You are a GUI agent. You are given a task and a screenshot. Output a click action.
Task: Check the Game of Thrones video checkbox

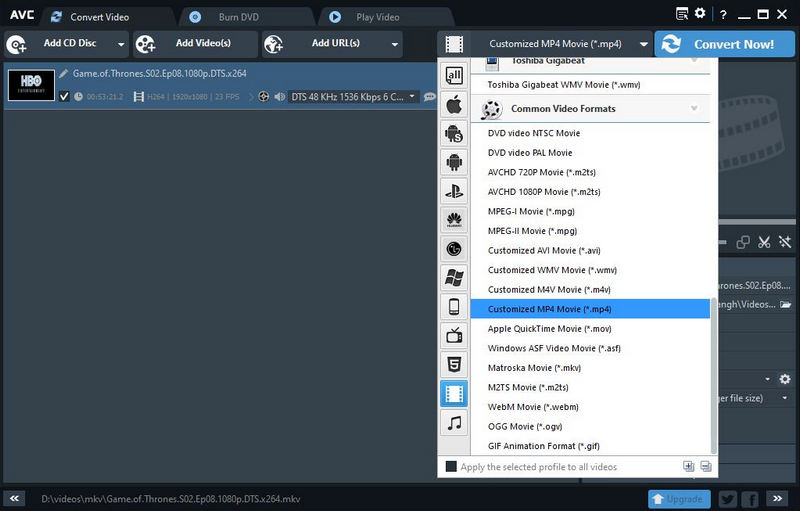coord(65,97)
